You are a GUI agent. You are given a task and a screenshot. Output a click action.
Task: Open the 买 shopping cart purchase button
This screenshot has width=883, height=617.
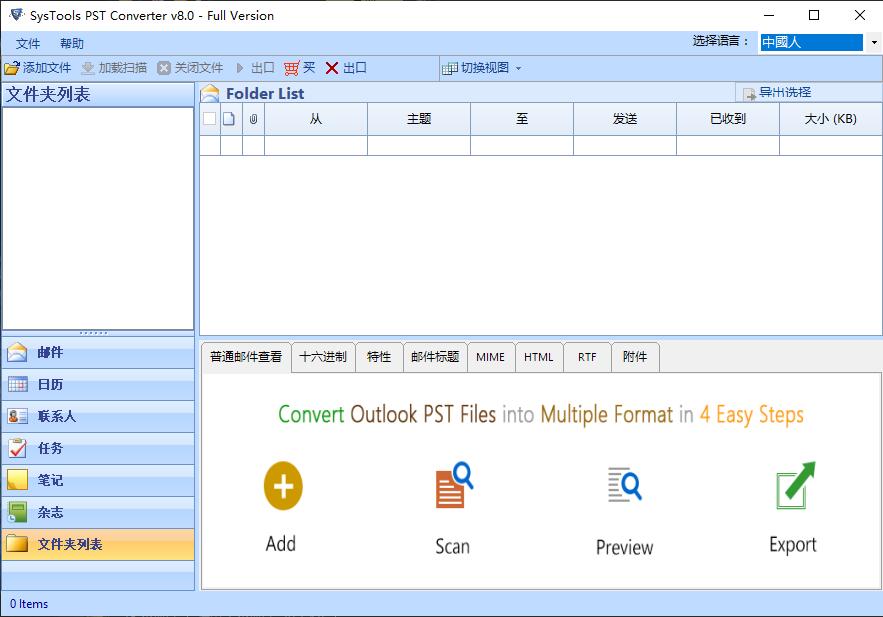pos(300,68)
